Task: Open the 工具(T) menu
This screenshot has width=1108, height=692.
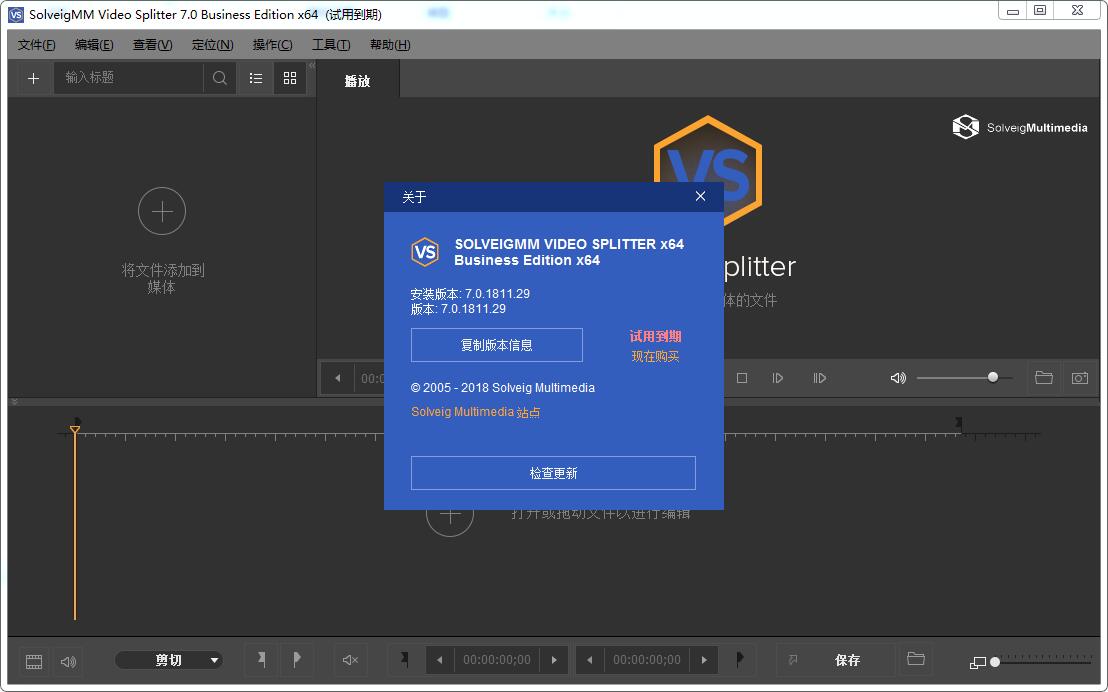Action: (331, 45)
